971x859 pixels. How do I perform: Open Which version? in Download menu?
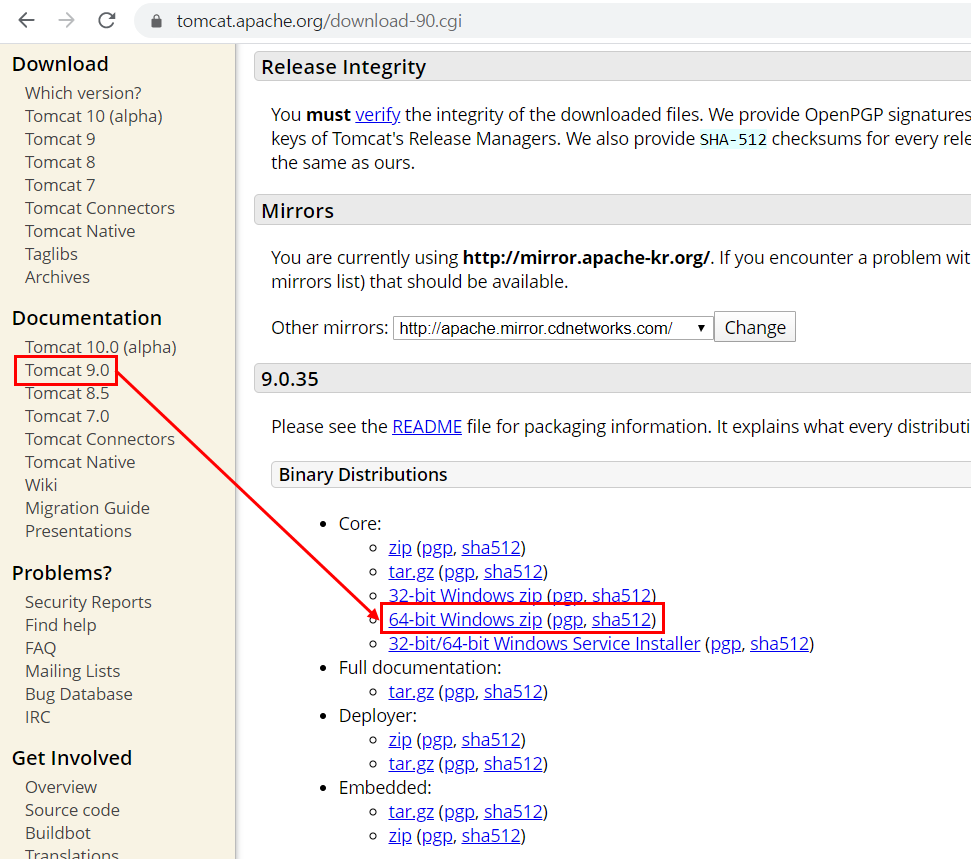[83, 93]
